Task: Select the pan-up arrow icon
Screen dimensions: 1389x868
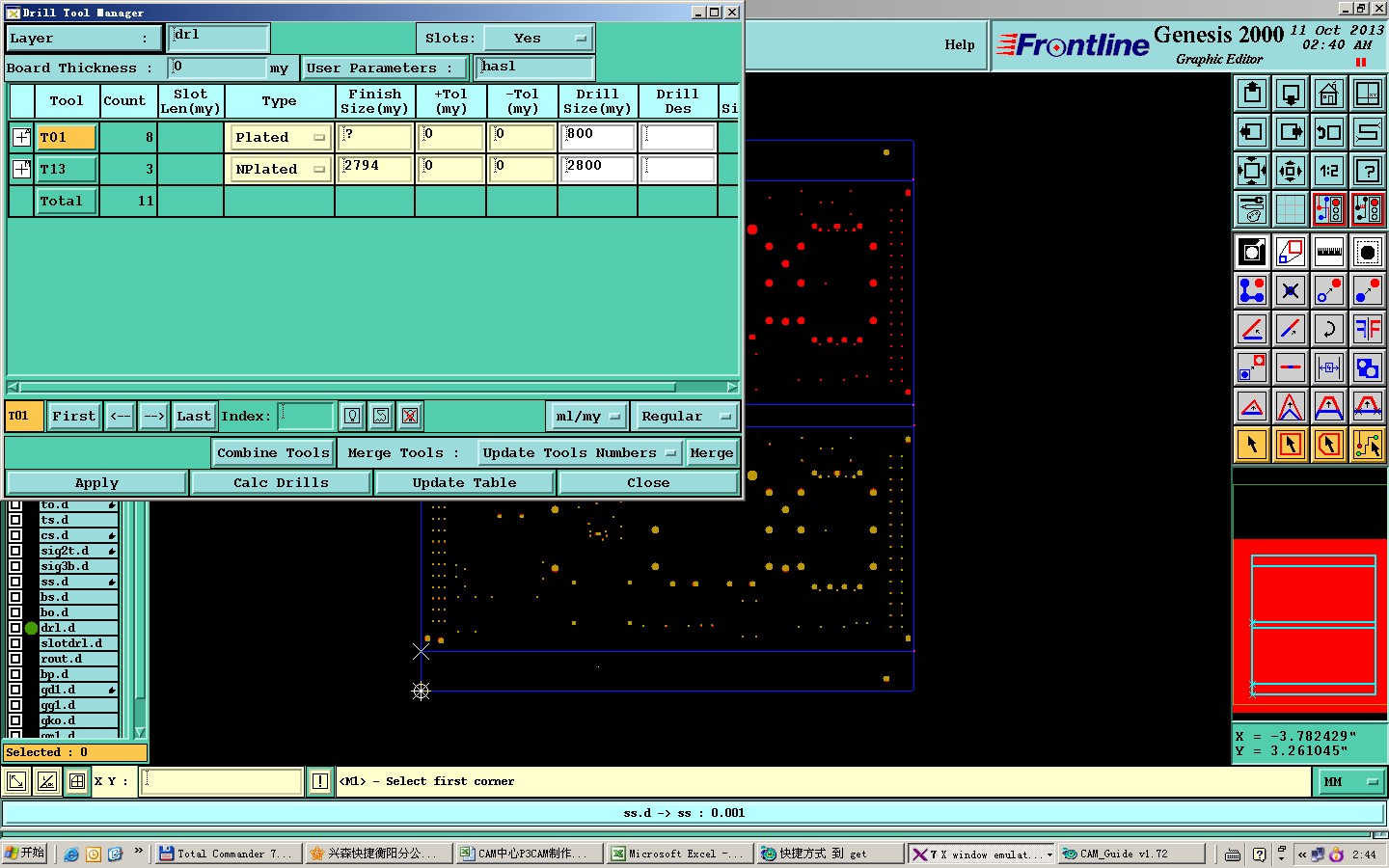Action: click(1251, 94)
